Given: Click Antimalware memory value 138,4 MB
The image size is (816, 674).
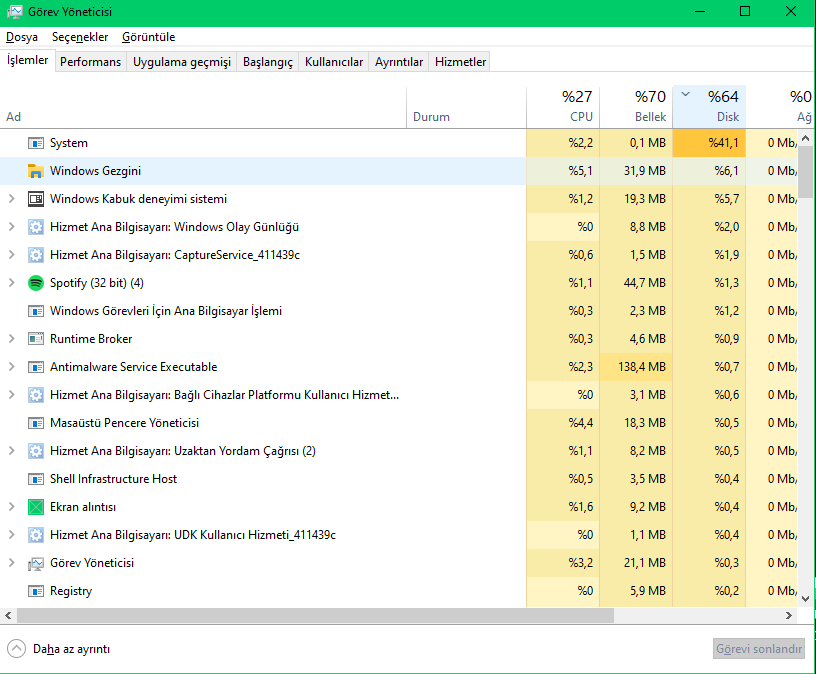Looking at the screenshot, I should [x=636, y=367].
